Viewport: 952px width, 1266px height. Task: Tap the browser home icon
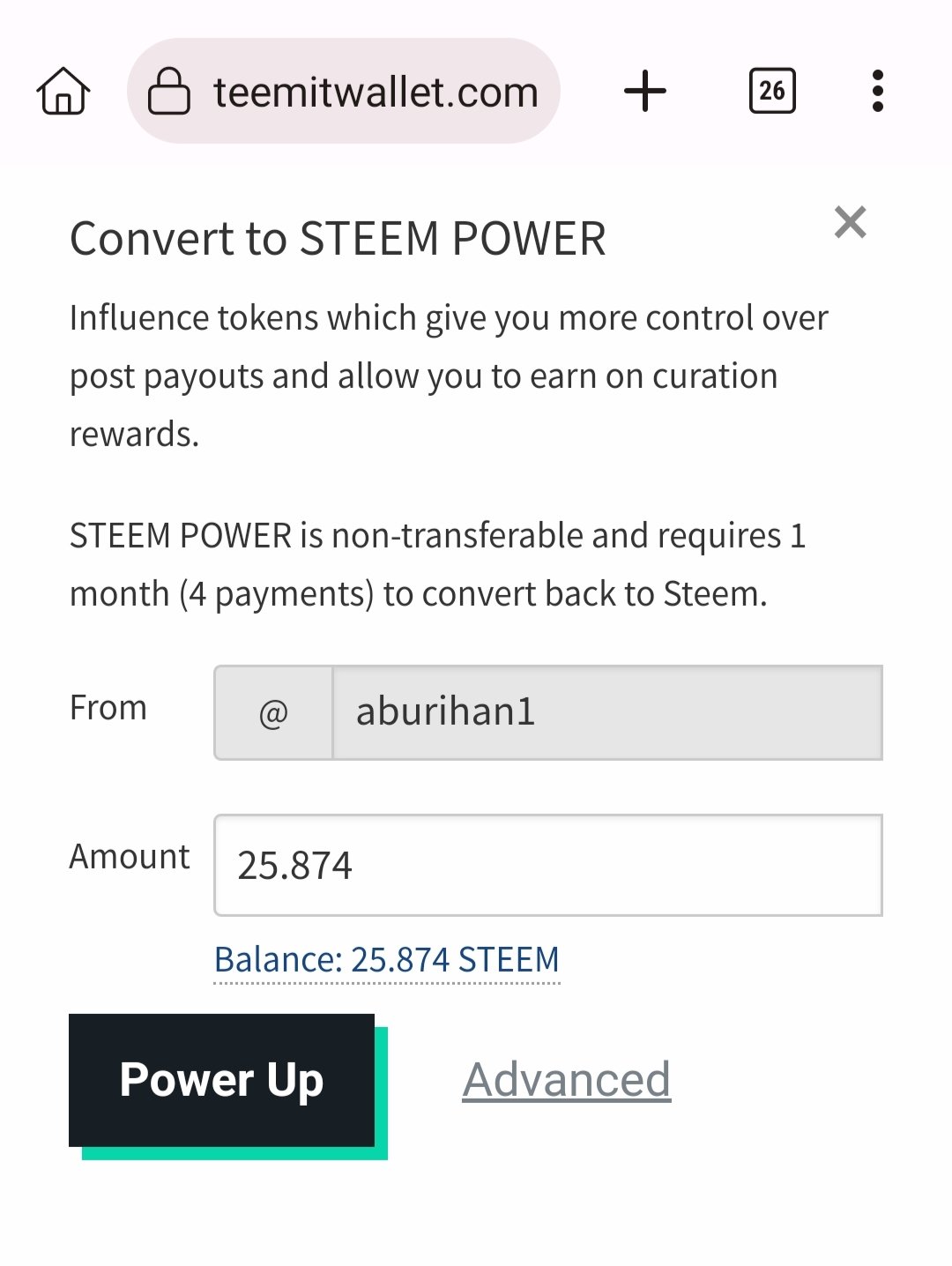[x=63, y=91]
